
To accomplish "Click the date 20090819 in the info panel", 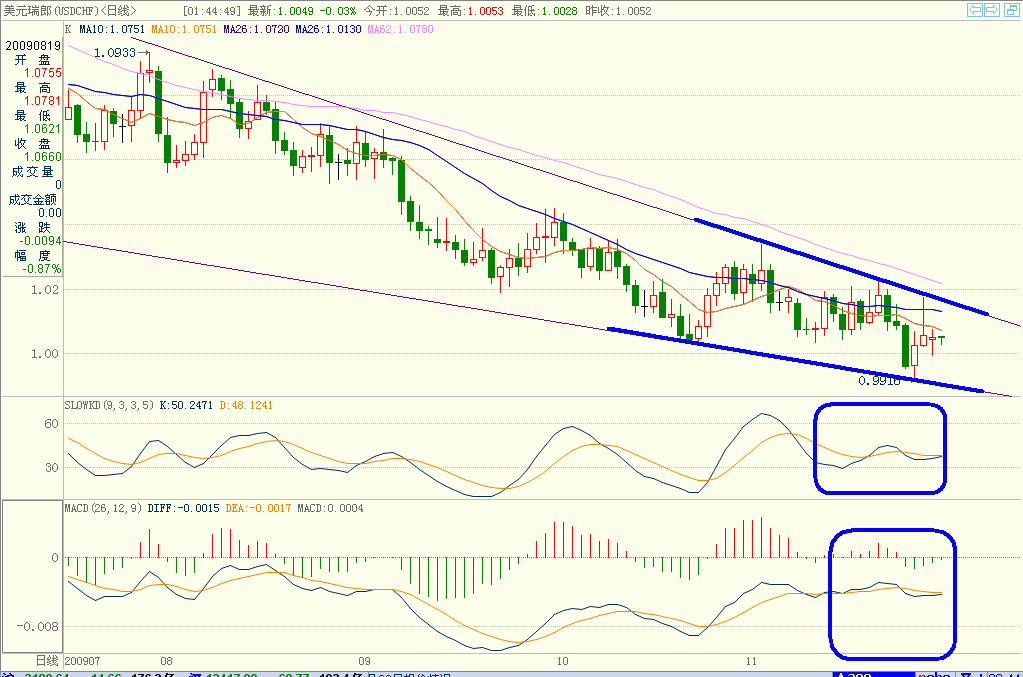I will tap(33, 46).
